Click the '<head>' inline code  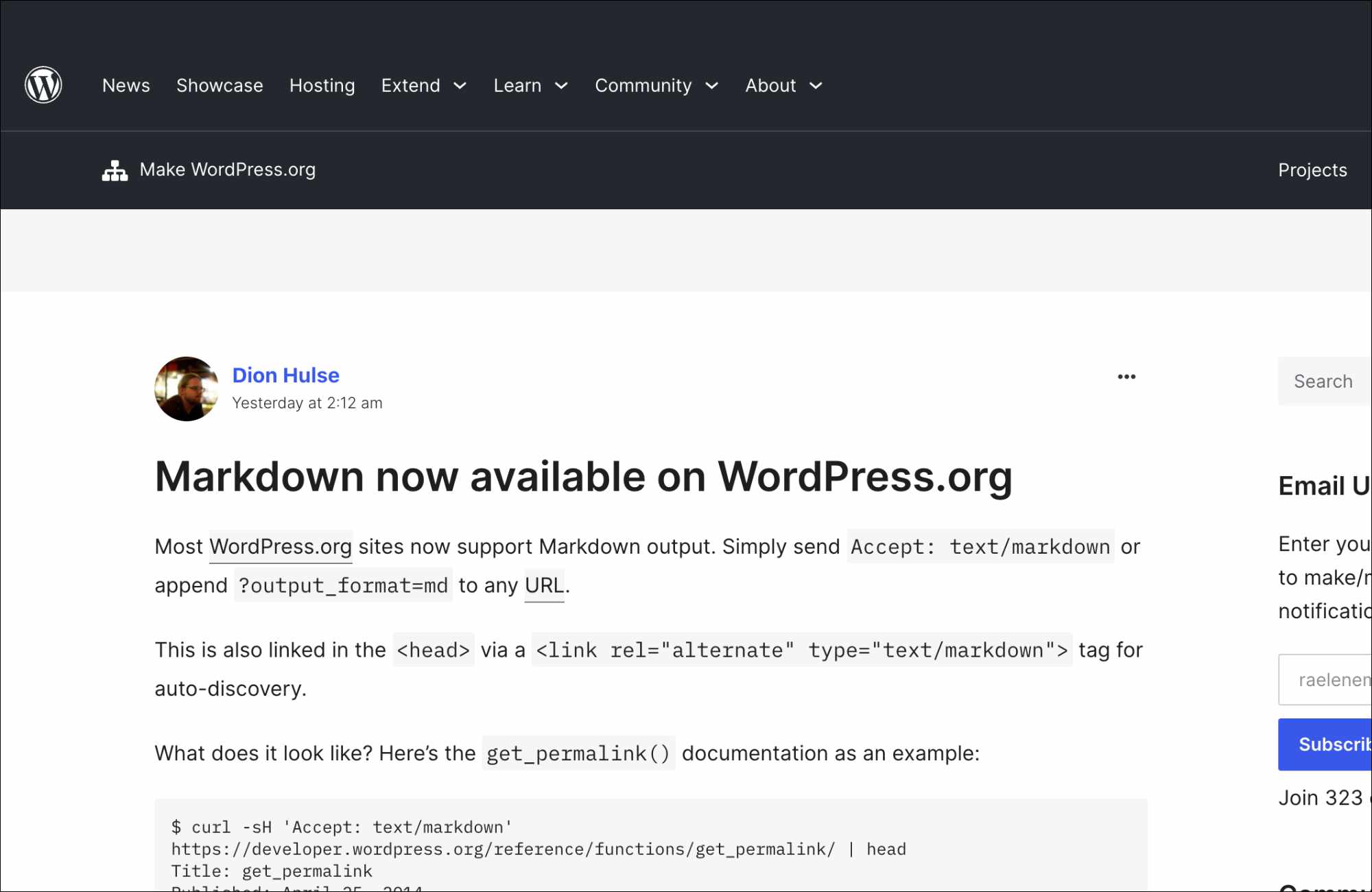[x=434, y=650]
